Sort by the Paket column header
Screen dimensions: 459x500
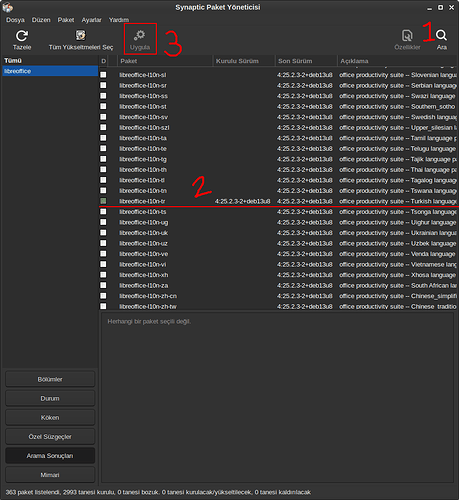coord(165,61)
